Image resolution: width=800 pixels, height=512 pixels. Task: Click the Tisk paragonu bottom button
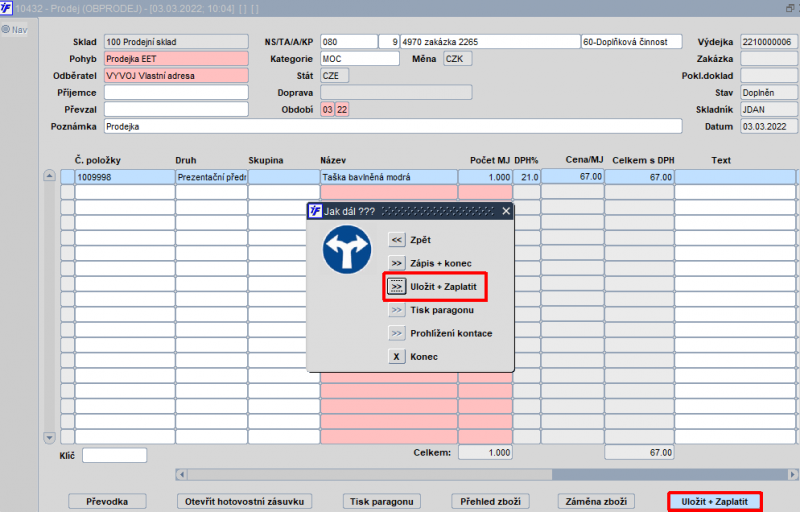pyautogui.click(x=380, y=501)
